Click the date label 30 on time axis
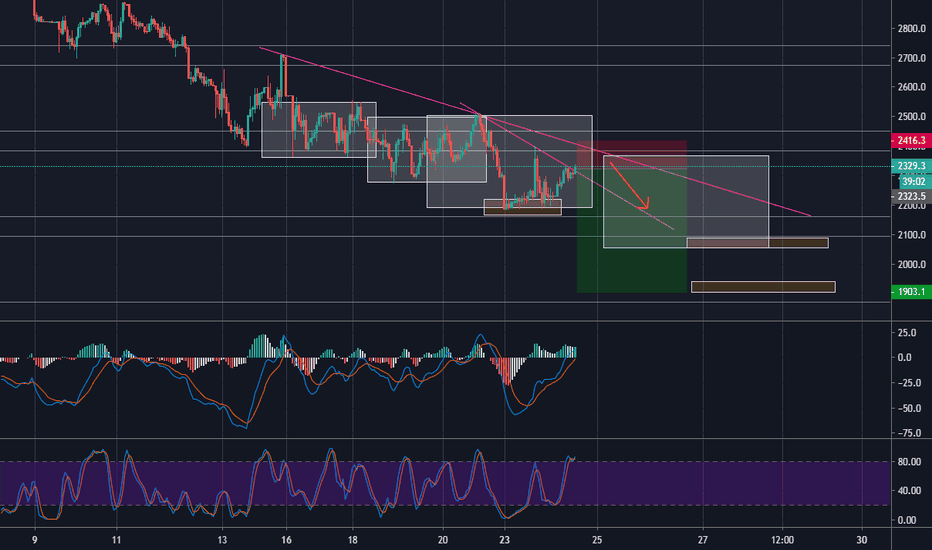Image resolution: width=932 pixels, height=550 pixels. pyautogui.click(x=862, y=540)
